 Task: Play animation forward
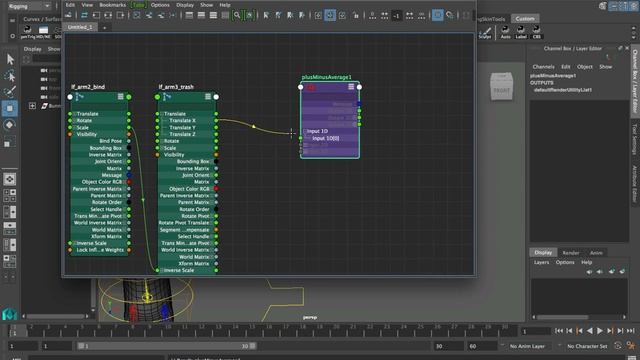click(600, 331)
